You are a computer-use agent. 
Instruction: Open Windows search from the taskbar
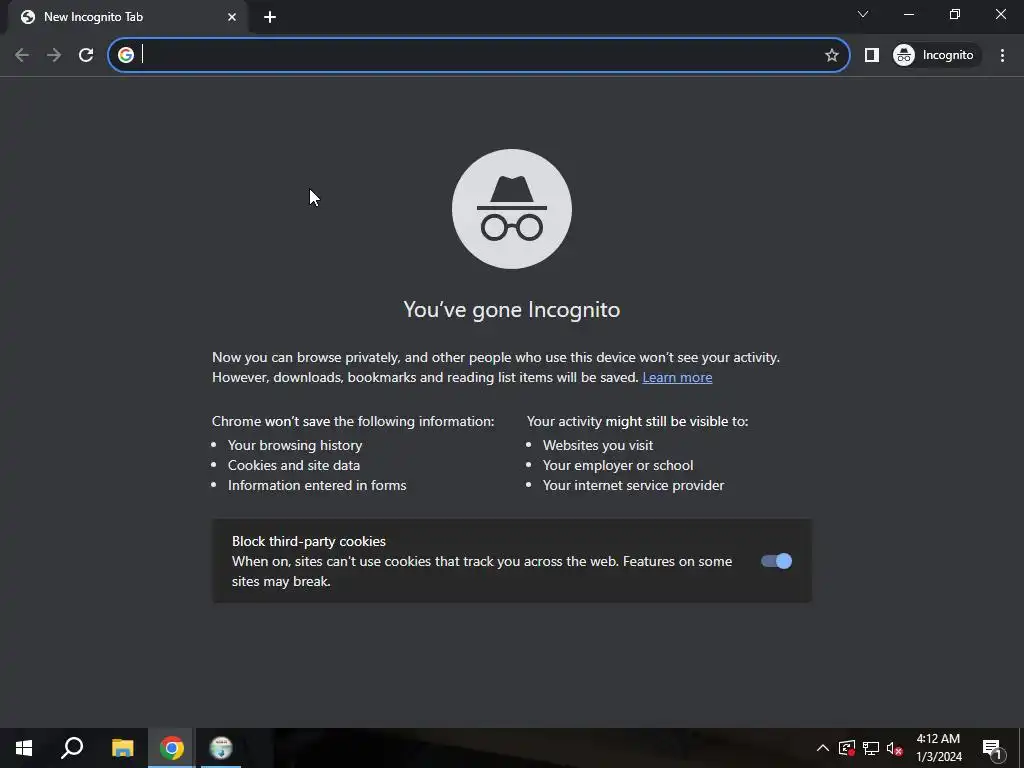click(72, 748)
